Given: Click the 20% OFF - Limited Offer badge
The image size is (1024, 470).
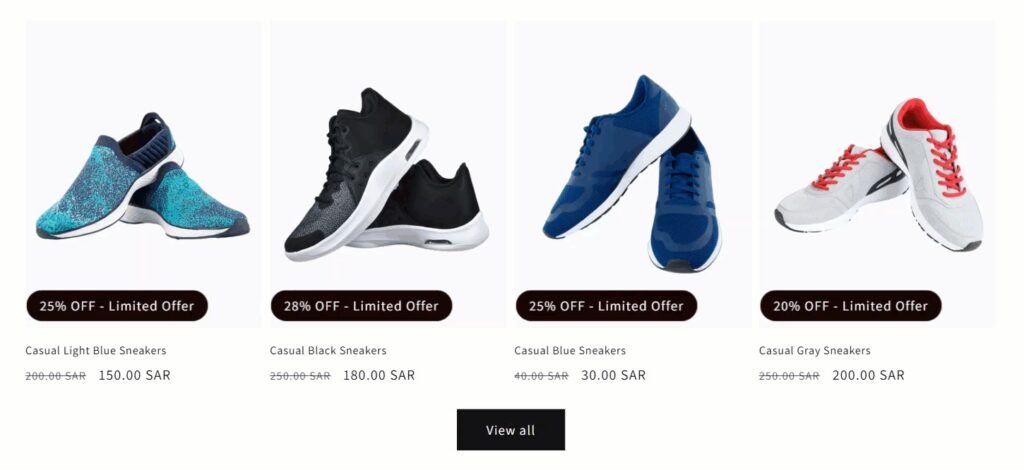Looking at the screenshot, I should pyautogui.click(x=850, y=306).
